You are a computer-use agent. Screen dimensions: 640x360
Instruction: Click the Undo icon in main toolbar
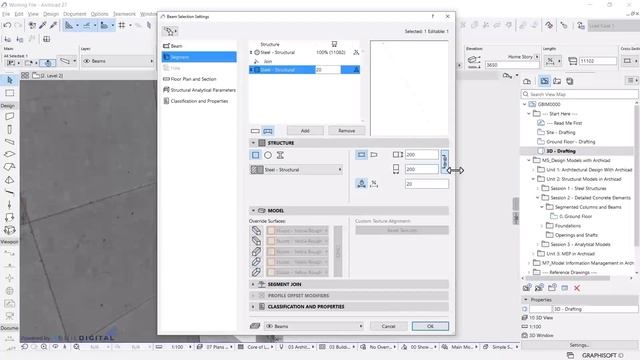click(x=7, y=25)
